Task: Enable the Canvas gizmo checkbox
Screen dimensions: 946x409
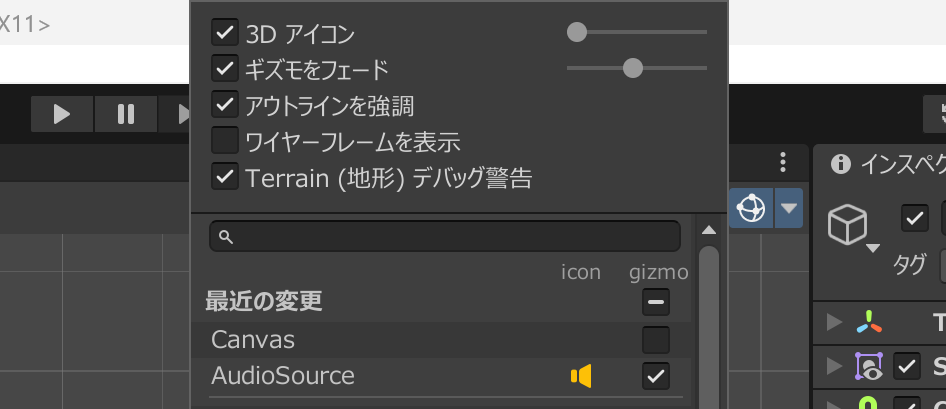Action: click(x=656, y=340)
